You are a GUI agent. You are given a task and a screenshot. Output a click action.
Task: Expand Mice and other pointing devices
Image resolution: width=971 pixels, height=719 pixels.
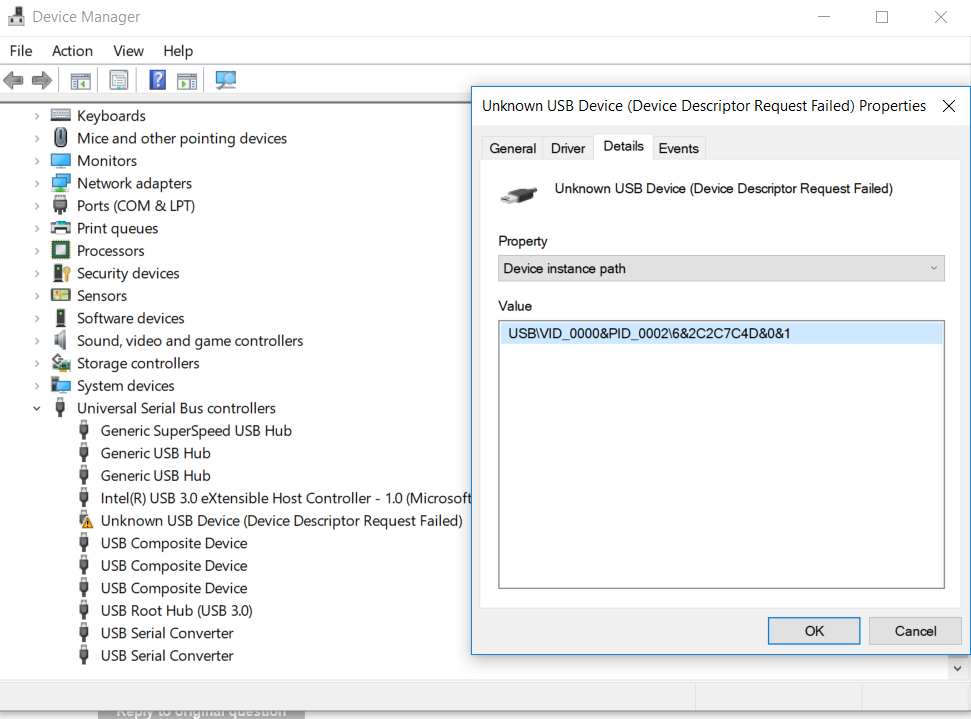coord(37,138)
